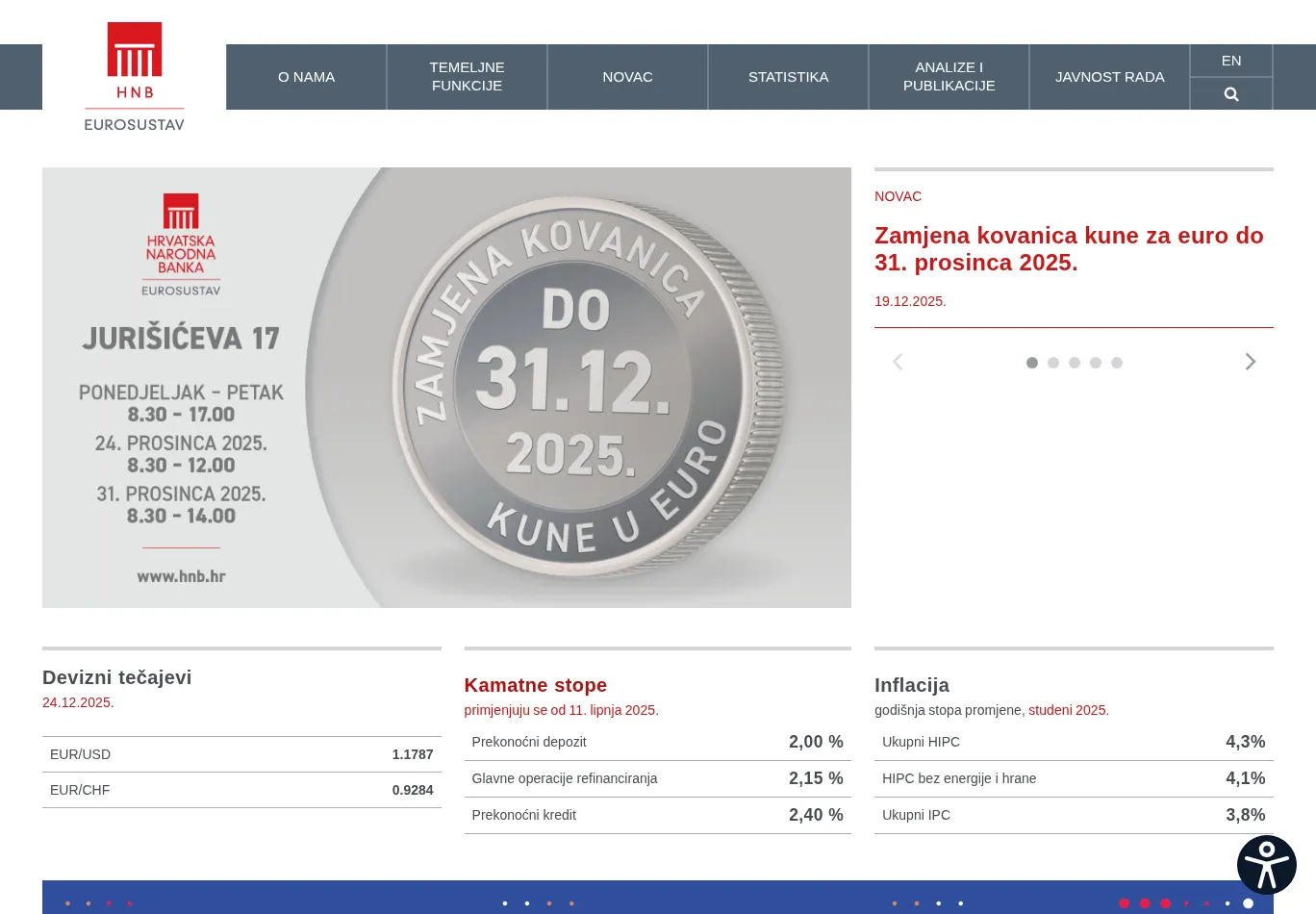Open the Kamatne stope heading link
1316x914 pixels.
pyautogui.click(x=535, y=685)
